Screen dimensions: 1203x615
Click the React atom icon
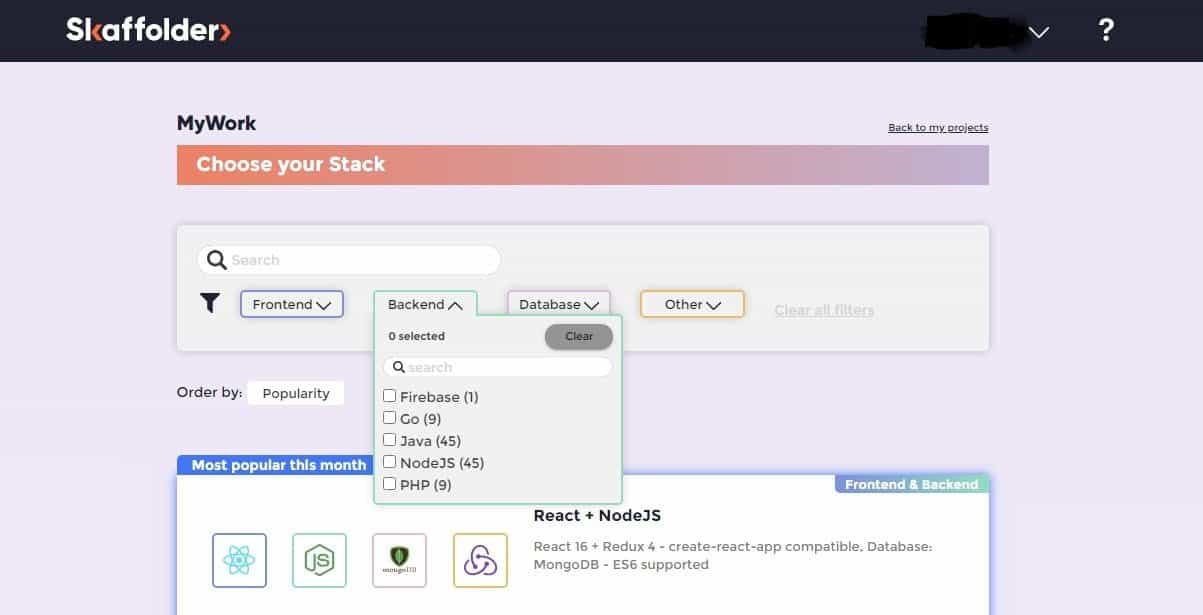click(x=239, y=560)
